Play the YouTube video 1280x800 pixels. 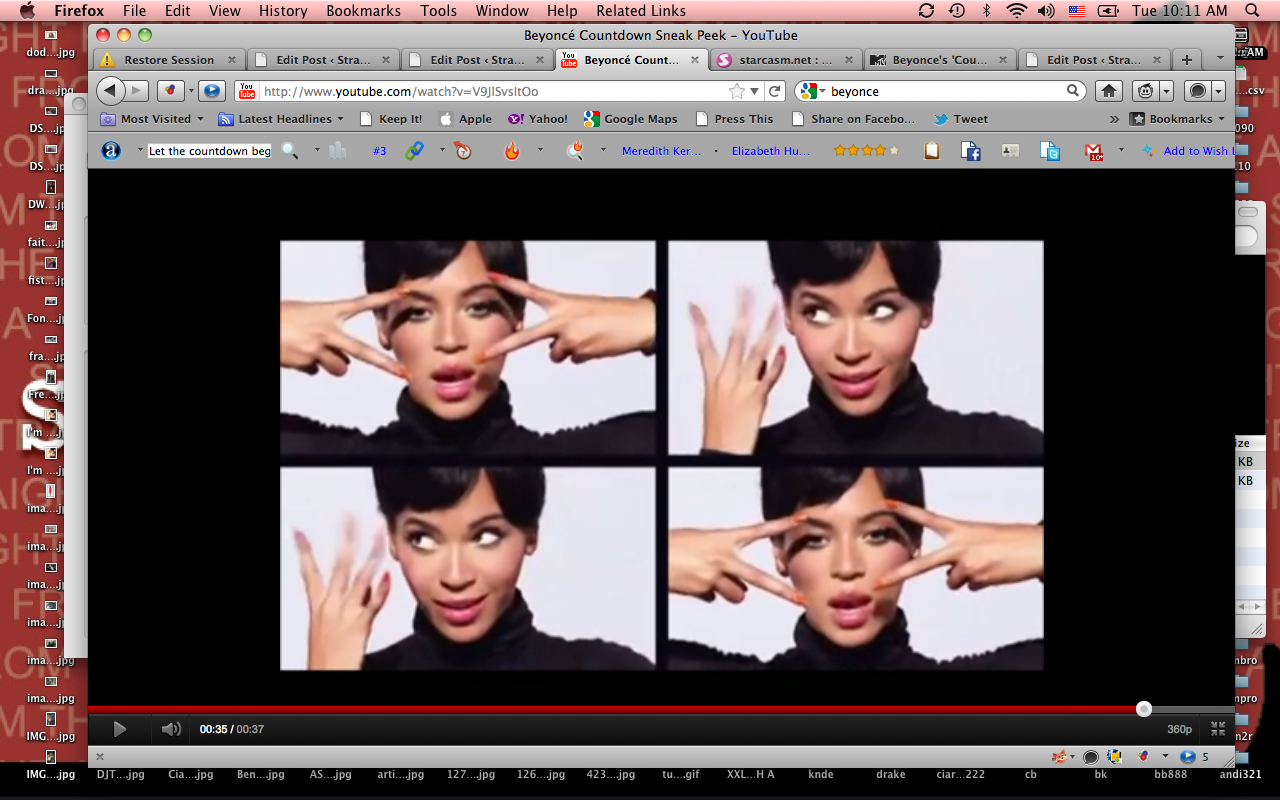coord(120,729)
